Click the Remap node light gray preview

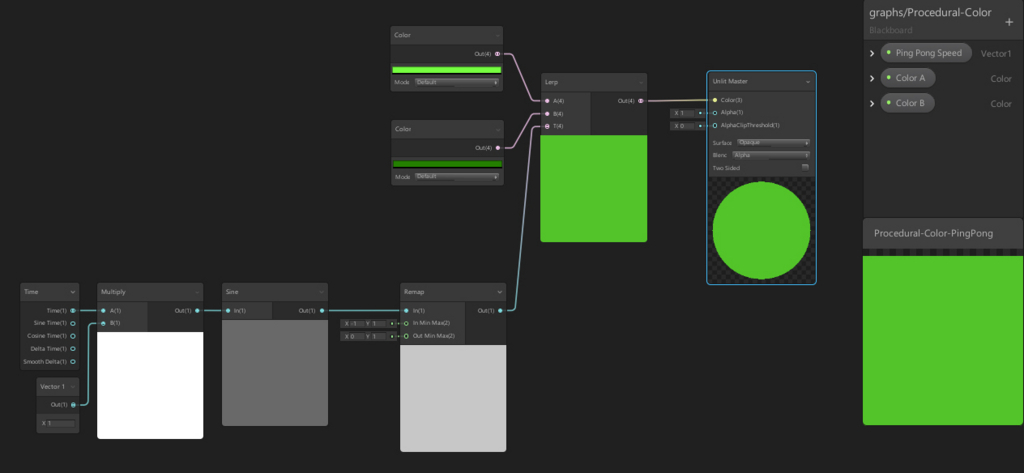tap(453, 399)
